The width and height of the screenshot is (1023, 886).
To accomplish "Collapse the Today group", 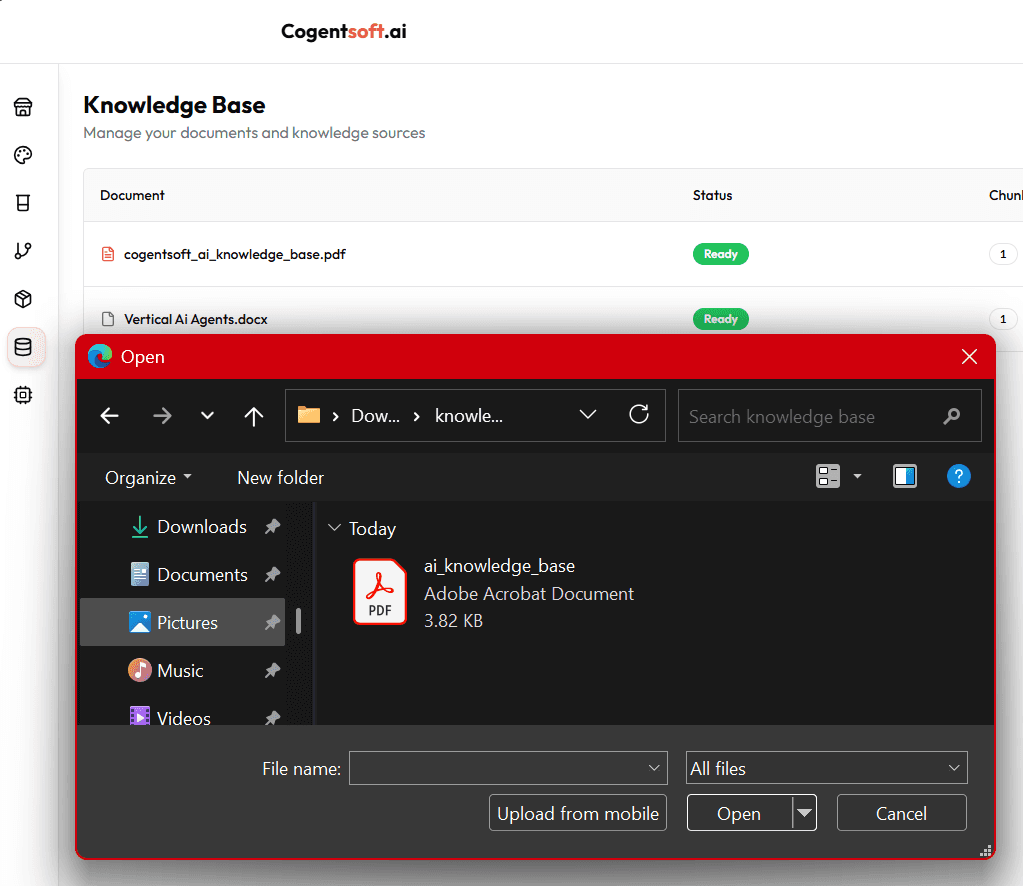I will click(x=334, y=527).
